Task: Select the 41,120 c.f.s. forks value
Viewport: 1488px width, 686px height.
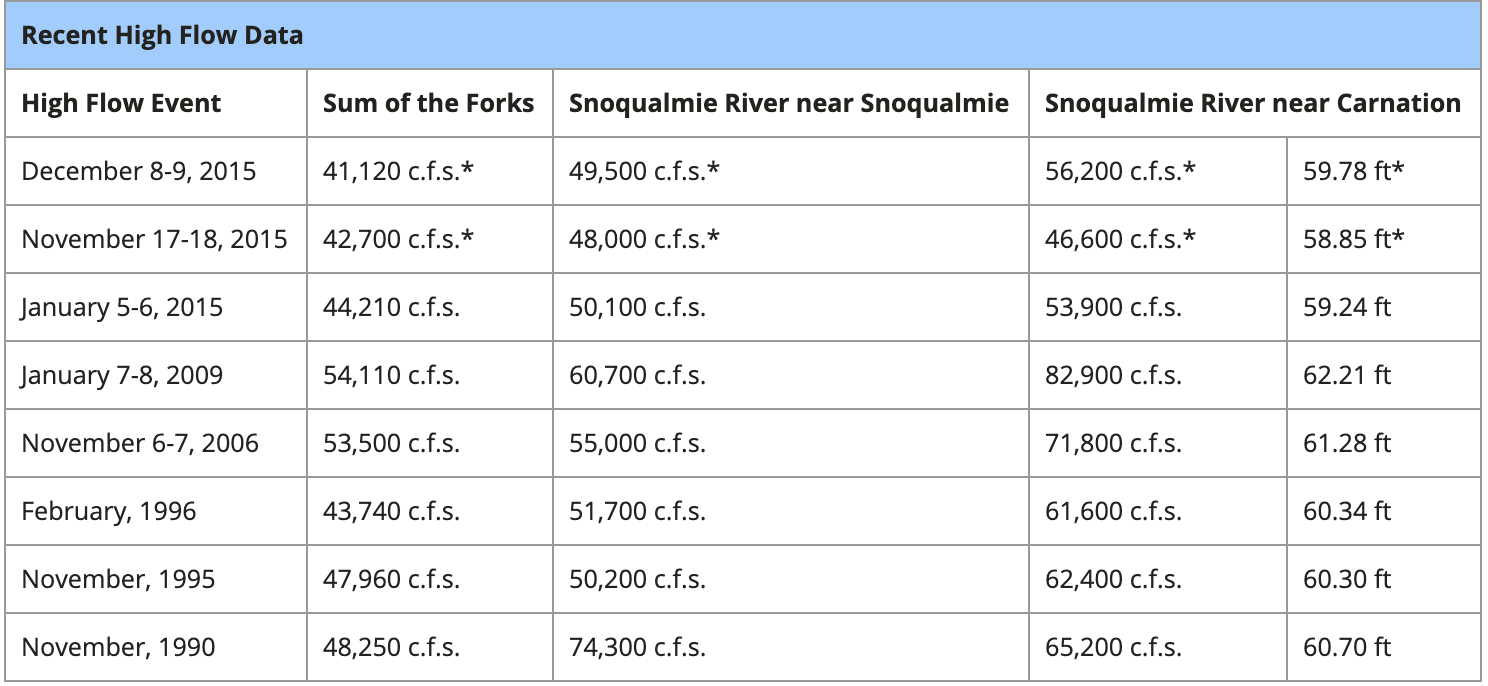Action: point(398,172)
